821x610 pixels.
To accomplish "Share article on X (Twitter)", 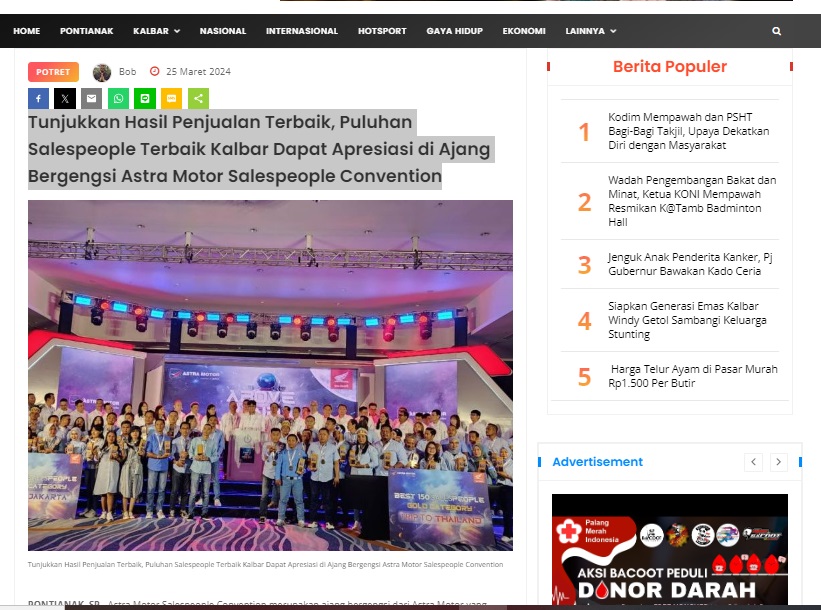I will 65,98.
